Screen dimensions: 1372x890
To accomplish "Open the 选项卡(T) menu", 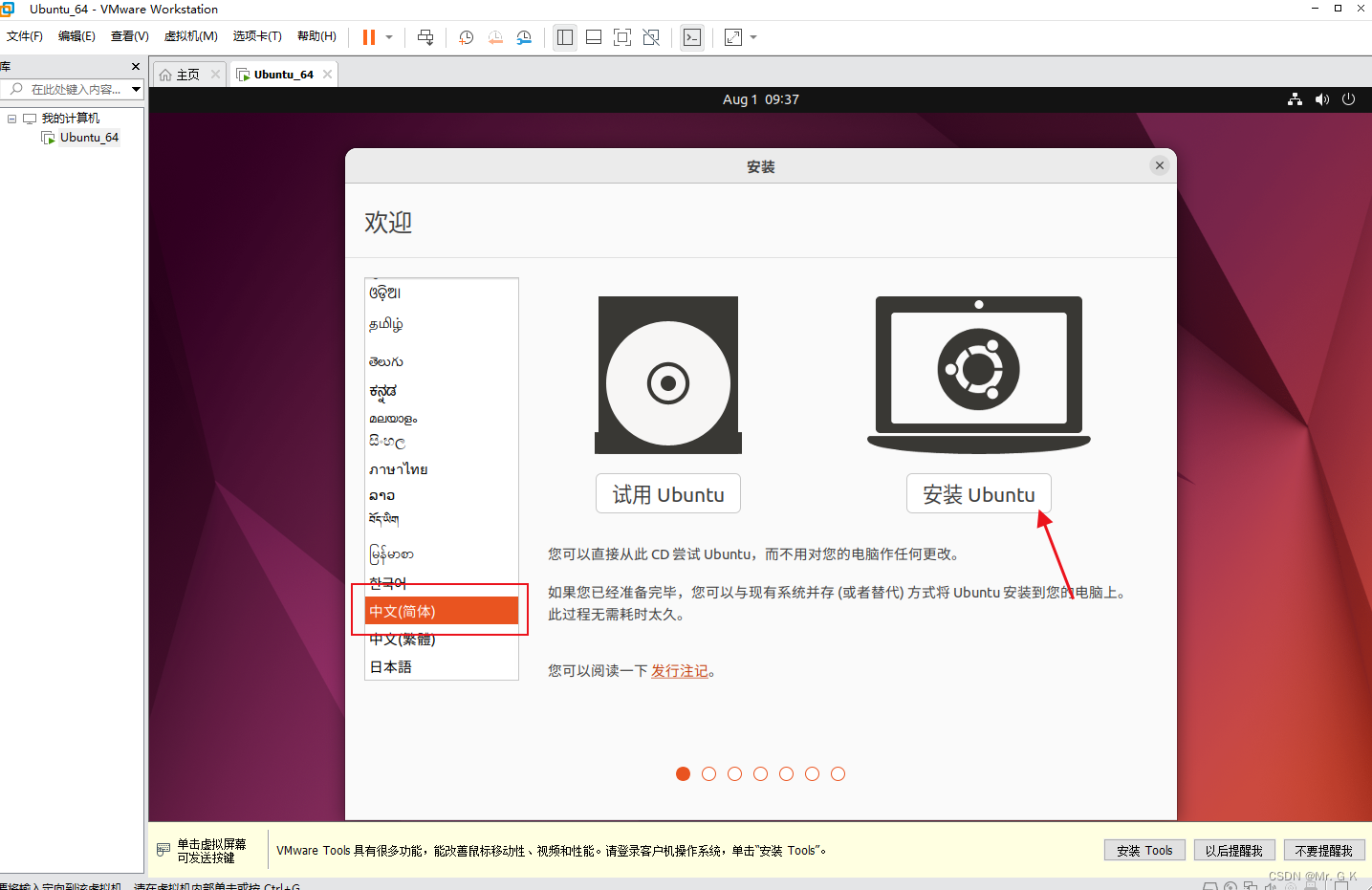I will point(257,36).
